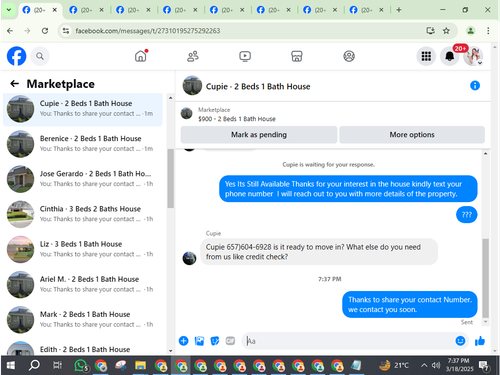Go back in browser history
The width and height of the screenshot is (500, 375).
[x=10, y=31]
